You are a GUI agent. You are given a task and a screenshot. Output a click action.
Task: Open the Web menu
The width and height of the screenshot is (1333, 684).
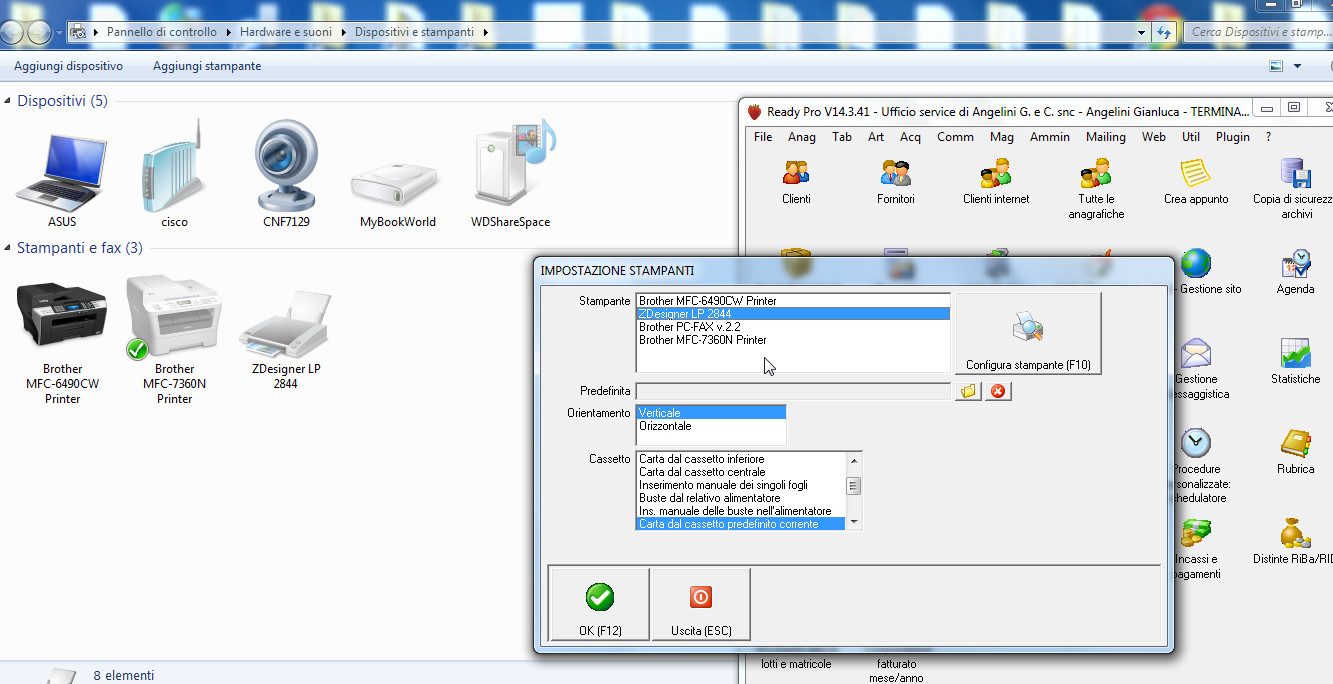click(x=1153, y=137)
